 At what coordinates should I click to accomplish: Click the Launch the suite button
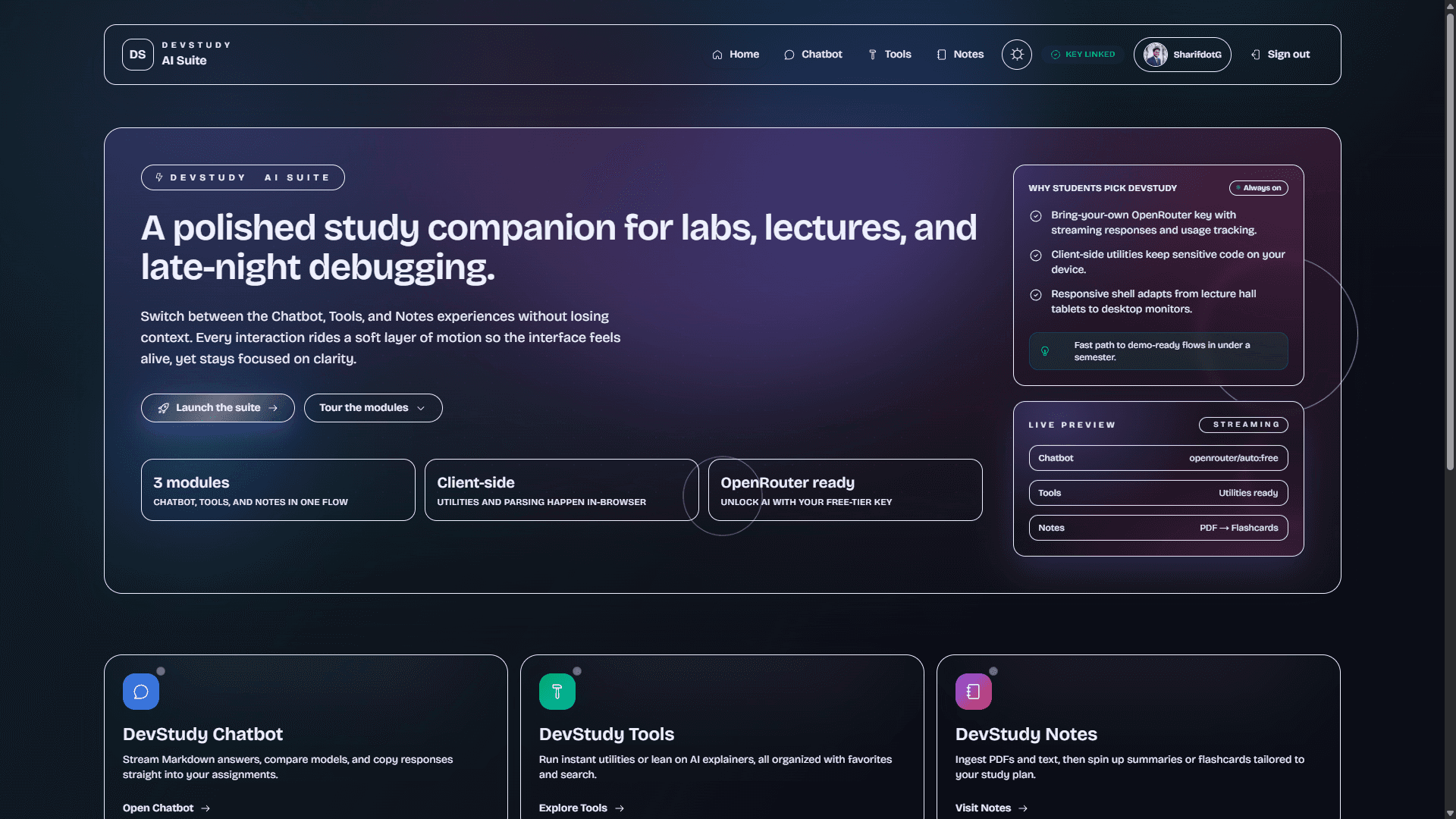[217, 408]
